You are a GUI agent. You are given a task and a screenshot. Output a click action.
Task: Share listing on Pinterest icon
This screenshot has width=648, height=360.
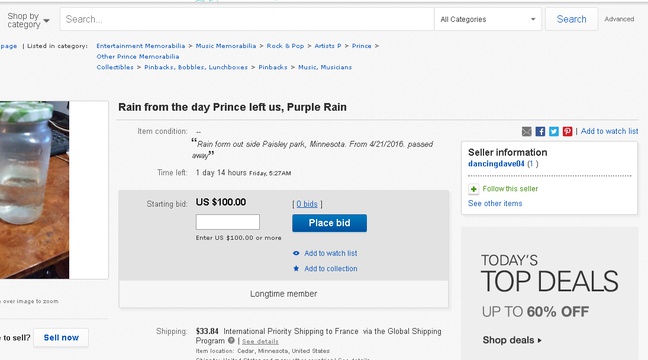pos(567,131)
